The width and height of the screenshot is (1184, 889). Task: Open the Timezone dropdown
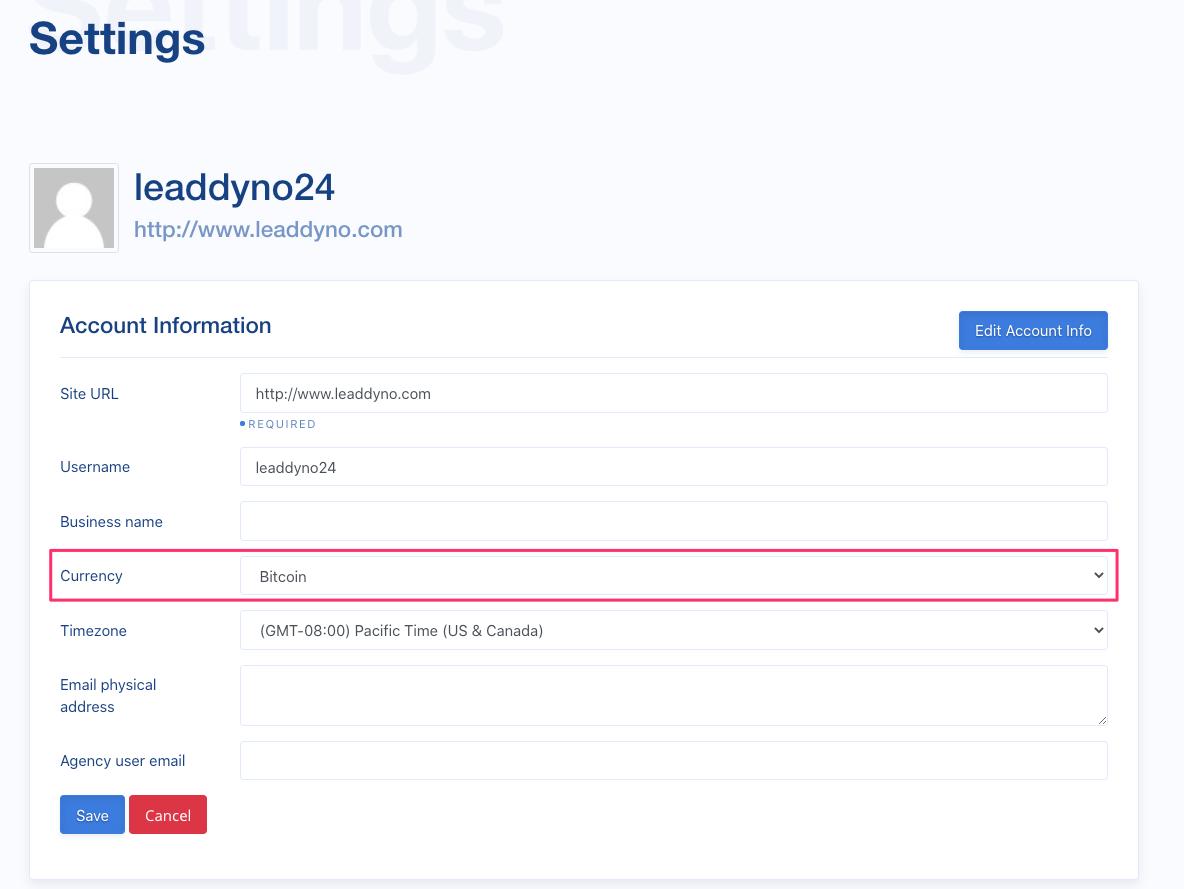(674, 630)
